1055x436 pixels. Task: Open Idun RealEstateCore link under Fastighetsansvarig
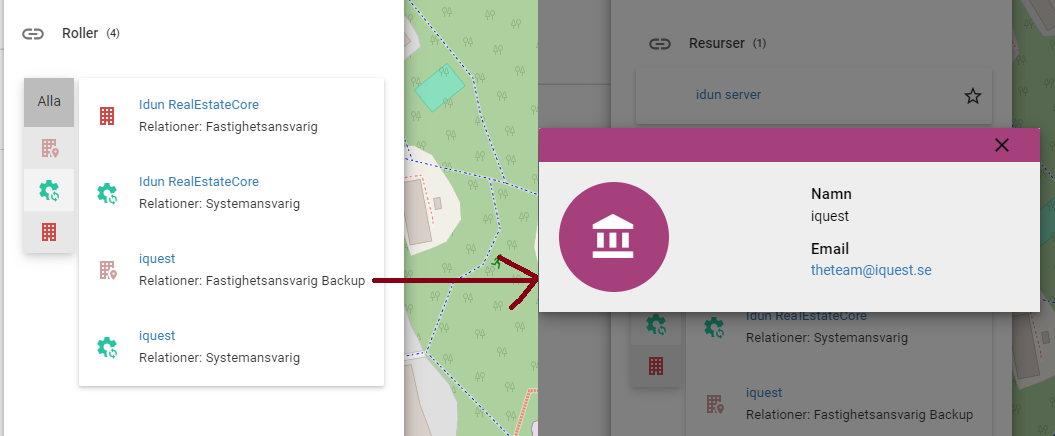198,105
